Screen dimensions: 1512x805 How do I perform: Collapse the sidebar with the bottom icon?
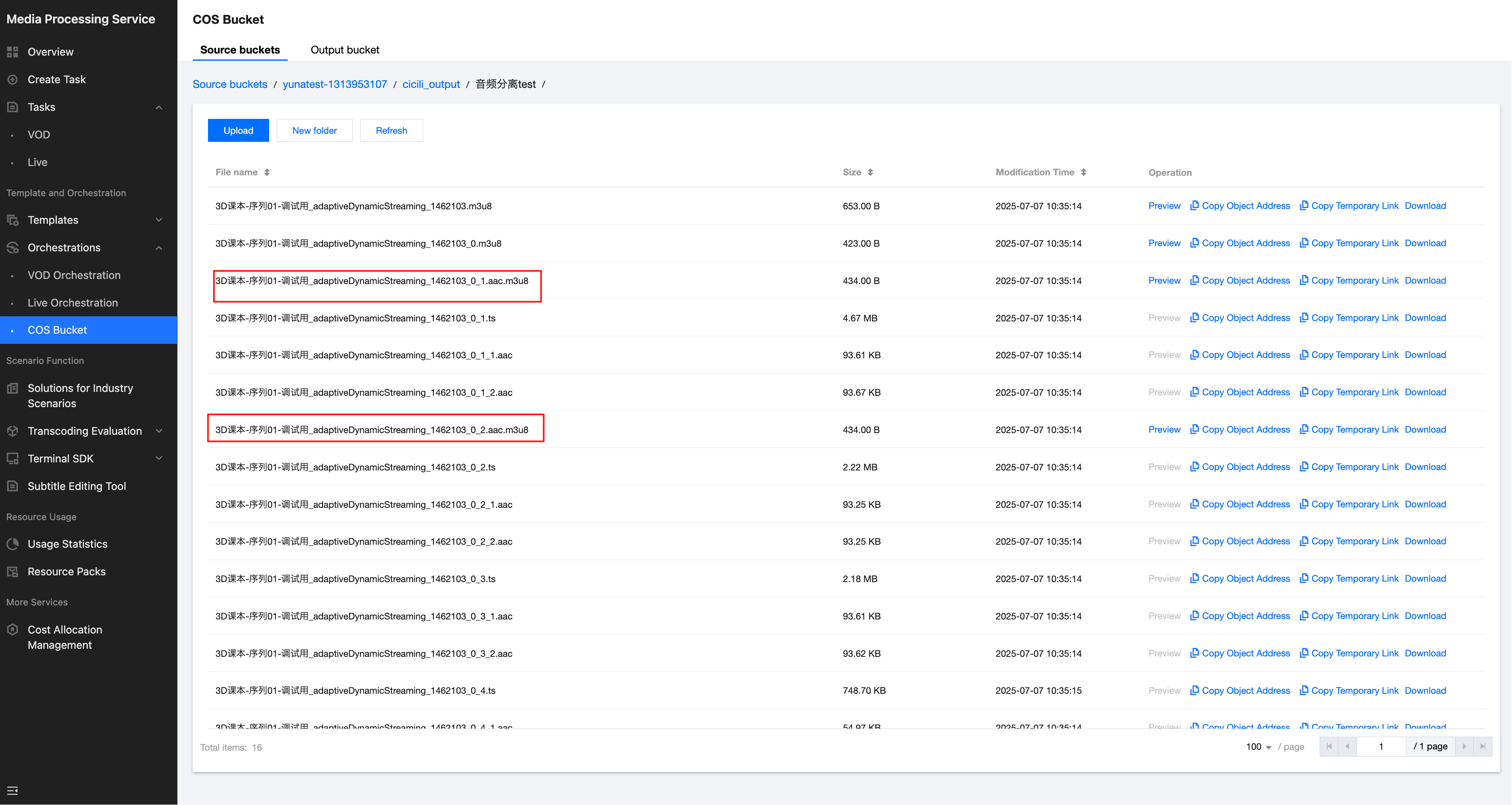12,790
